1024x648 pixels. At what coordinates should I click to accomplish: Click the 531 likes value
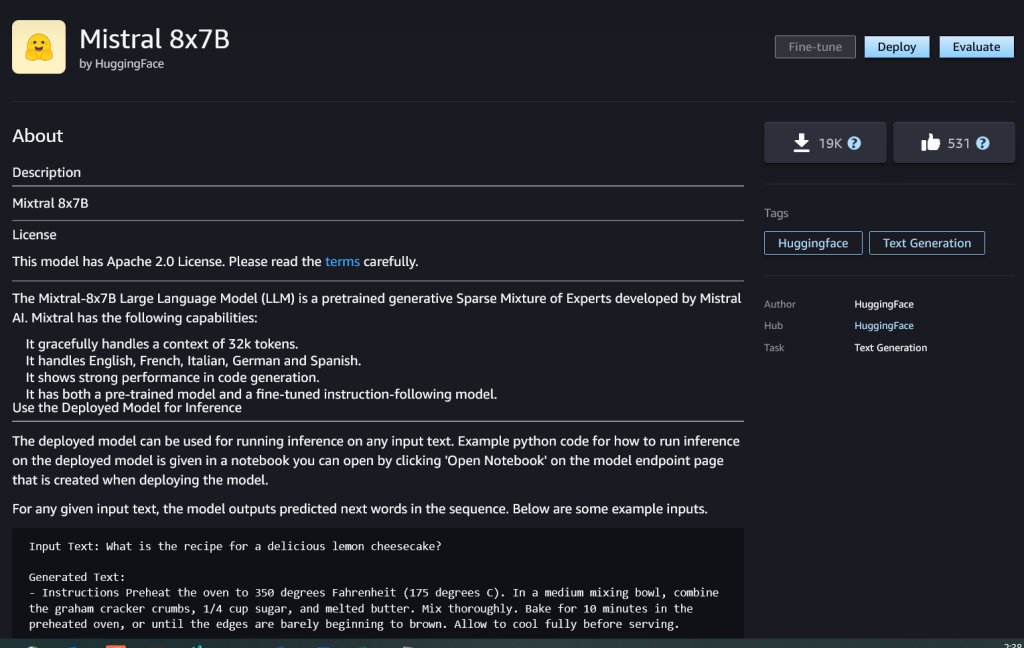pyautogui.click(x=959, y=144)
